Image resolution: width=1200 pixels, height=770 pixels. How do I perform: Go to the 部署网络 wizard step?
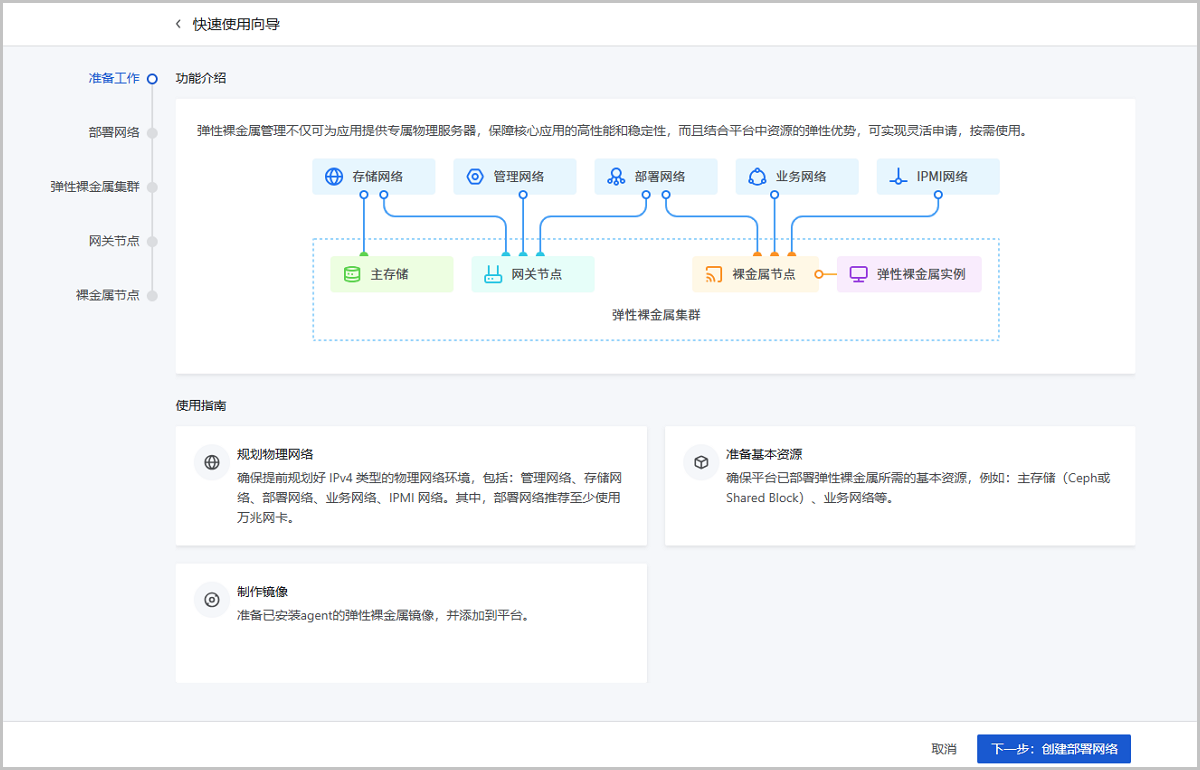pyautogui.click(x=114, y=132)
